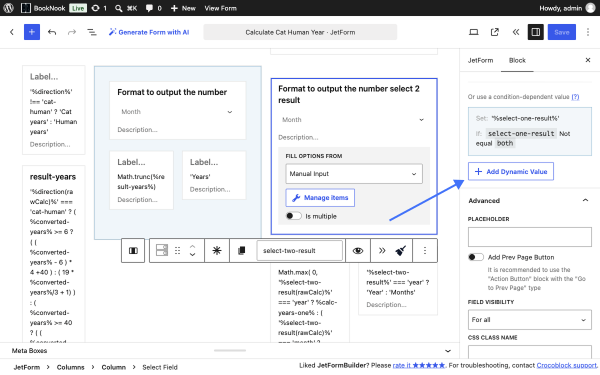The image size is (600, 375).
Task: Click Format to output the number heading
Action: [x=172, y=92]
